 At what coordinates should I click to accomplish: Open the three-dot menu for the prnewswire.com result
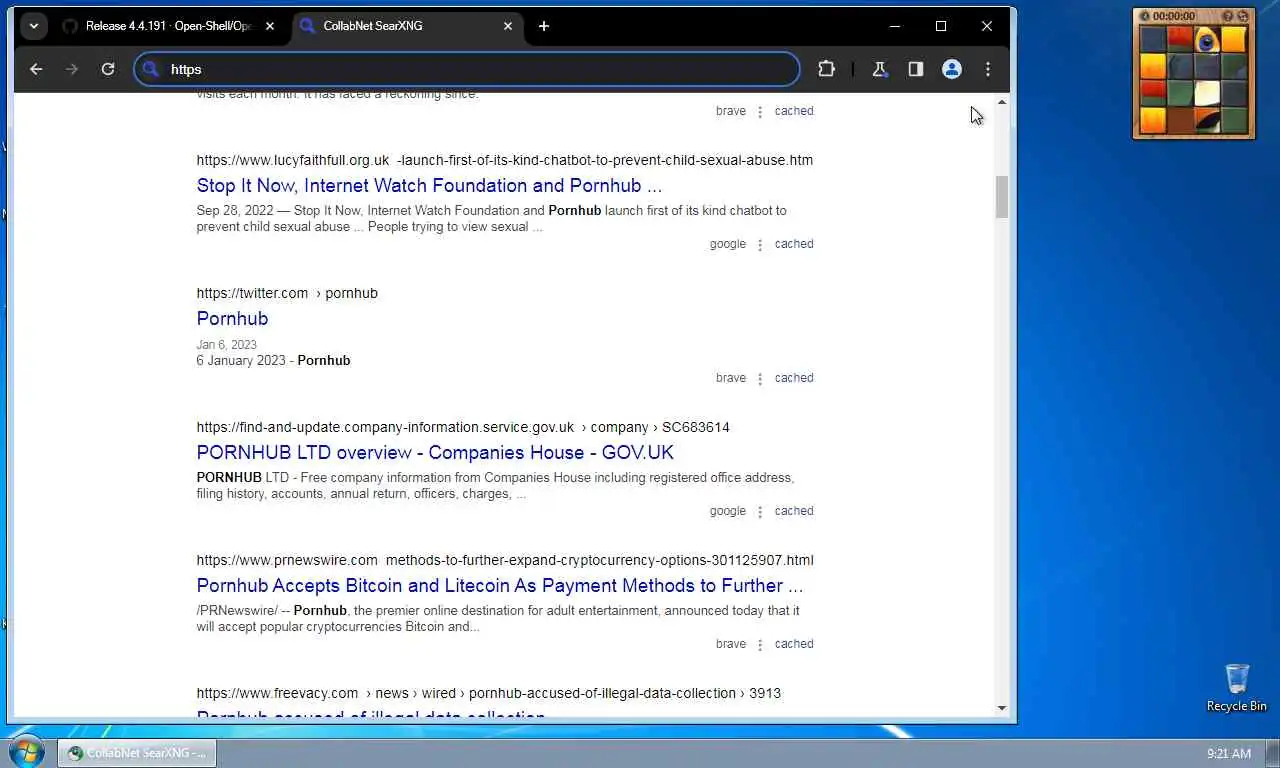click(x=760, y=645)
